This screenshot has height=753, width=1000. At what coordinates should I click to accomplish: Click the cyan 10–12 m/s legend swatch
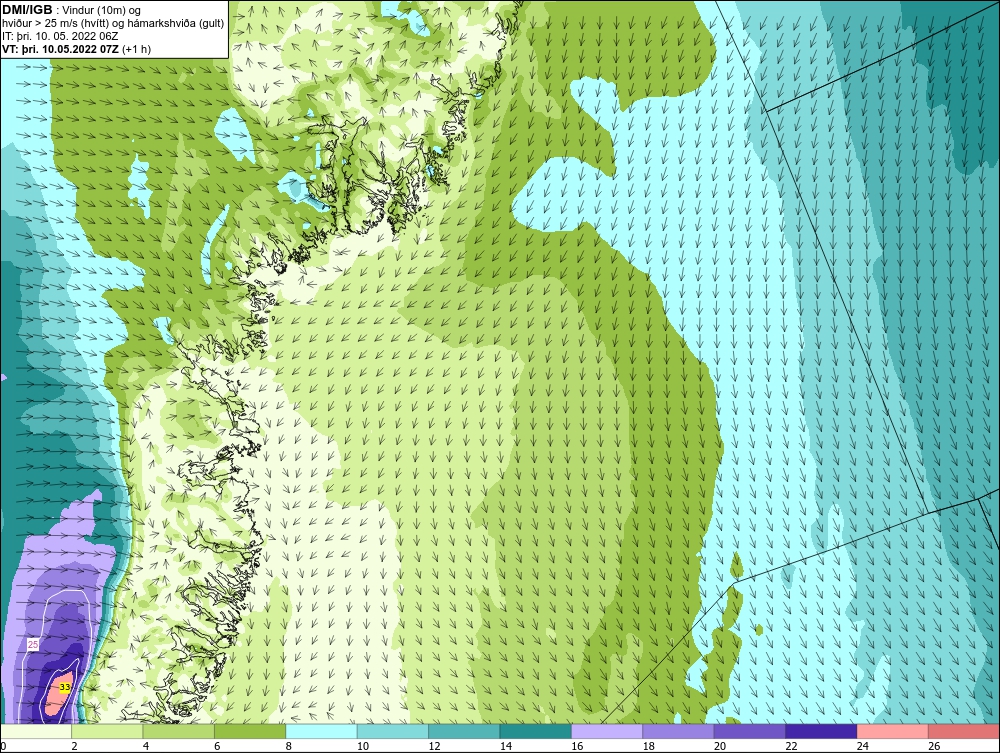tap(393, 731)
